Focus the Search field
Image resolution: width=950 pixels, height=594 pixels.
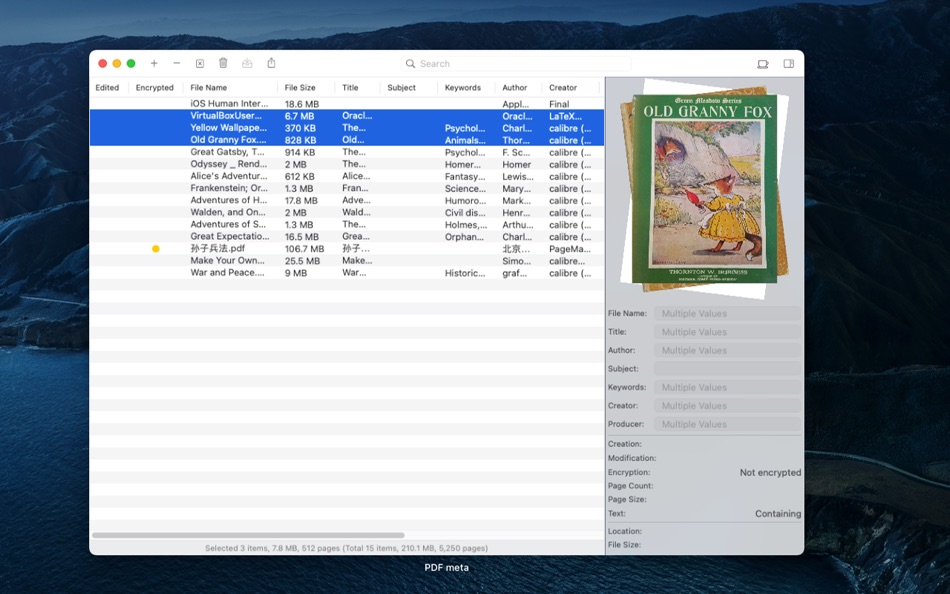(x=516, y=64)
